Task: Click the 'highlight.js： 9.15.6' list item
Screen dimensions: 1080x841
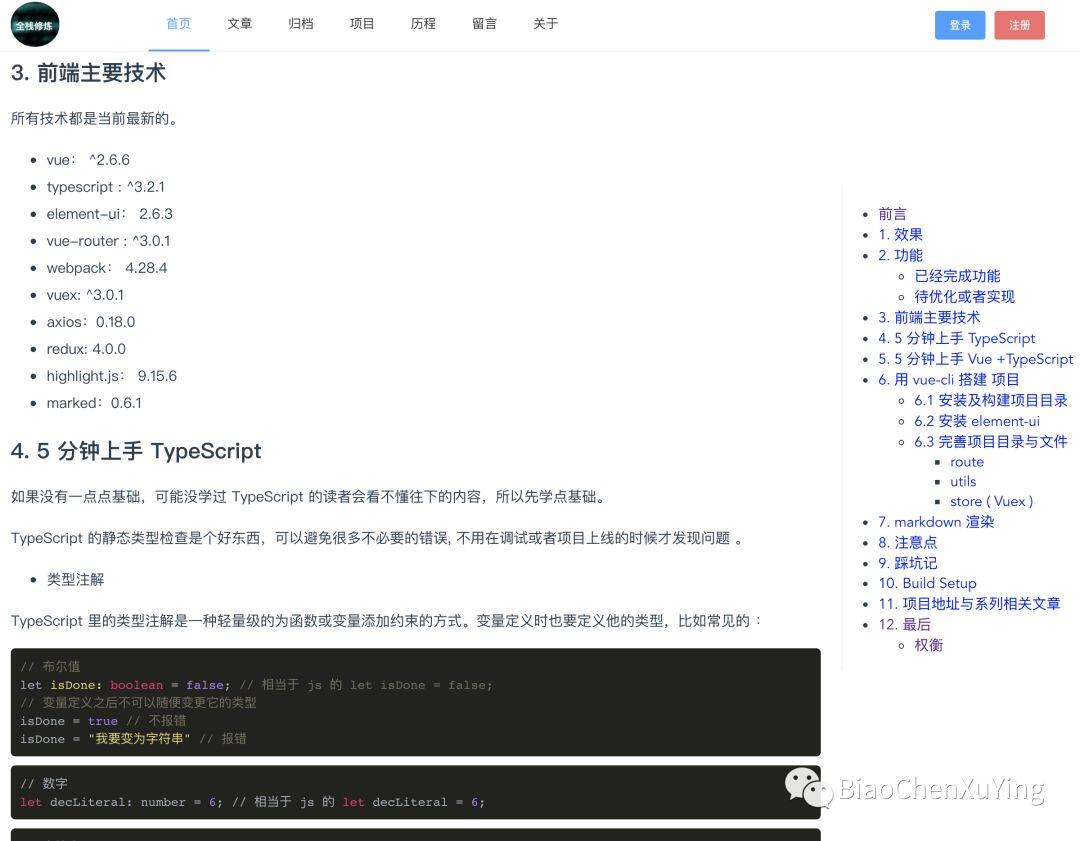Action: click(112, 376)
